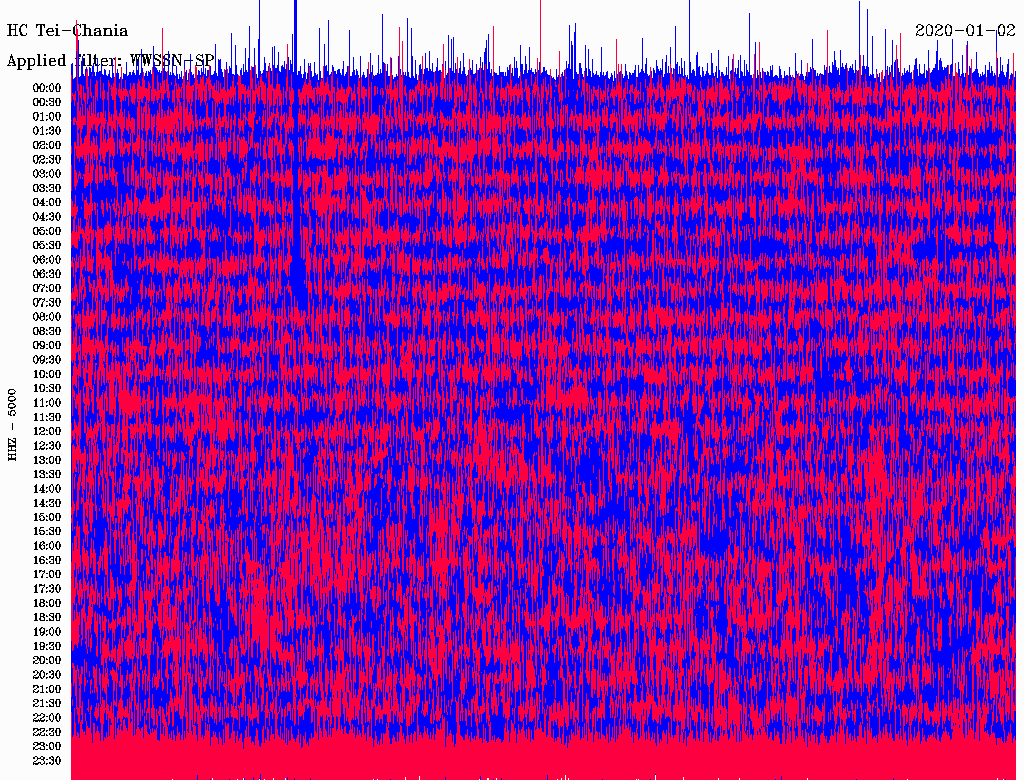Viewport: 1024px width, 780px height.
Task: Select the 10:30 time label
Action: point(47,389)
